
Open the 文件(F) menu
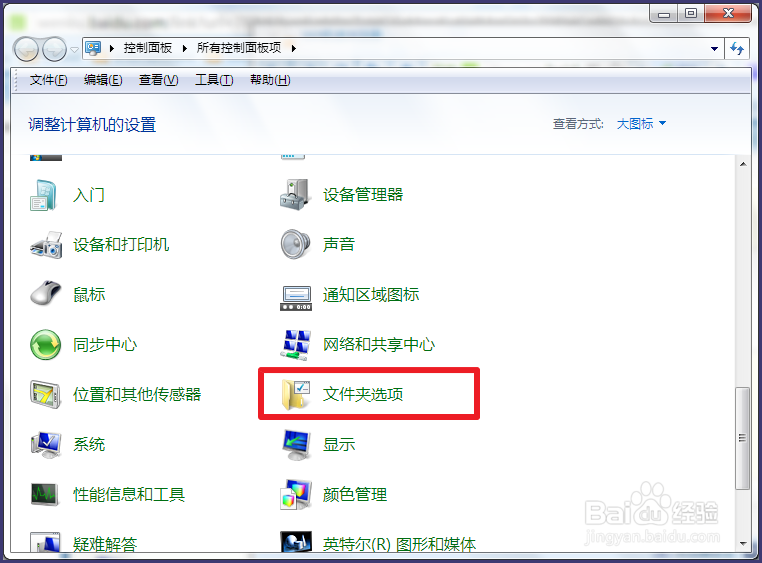tap(48, 80)
